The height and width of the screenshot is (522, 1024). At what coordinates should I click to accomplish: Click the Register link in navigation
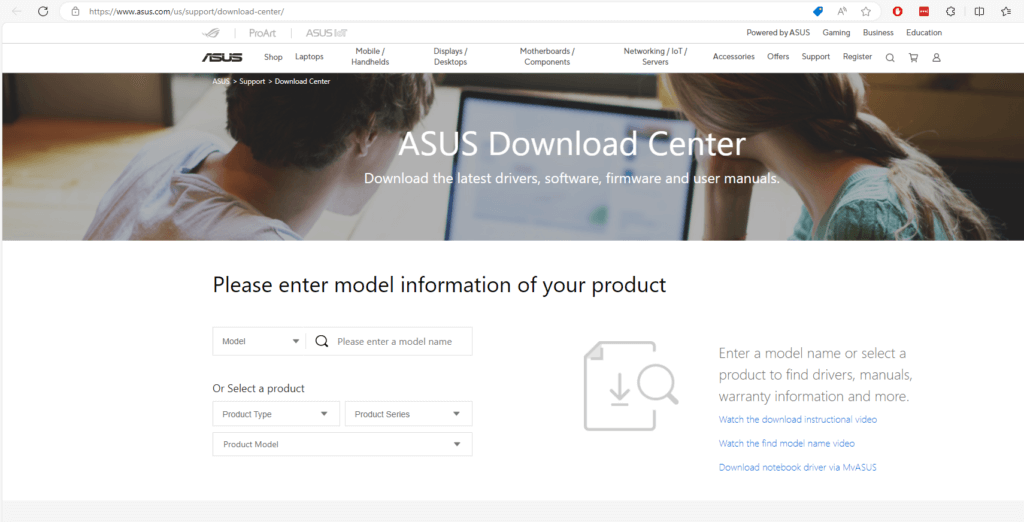857,57
